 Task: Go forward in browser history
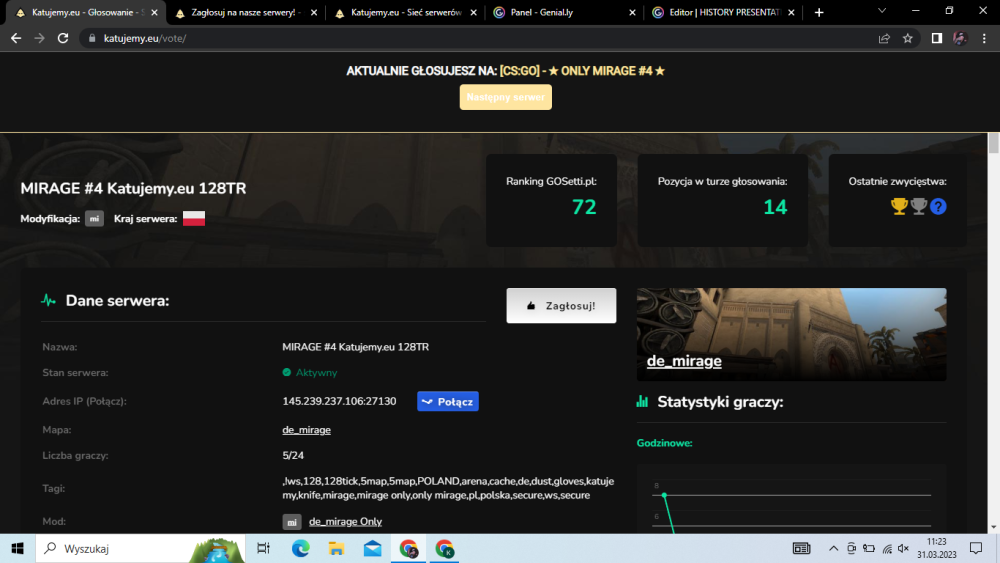pyautogui.click(x=40, y=38)
